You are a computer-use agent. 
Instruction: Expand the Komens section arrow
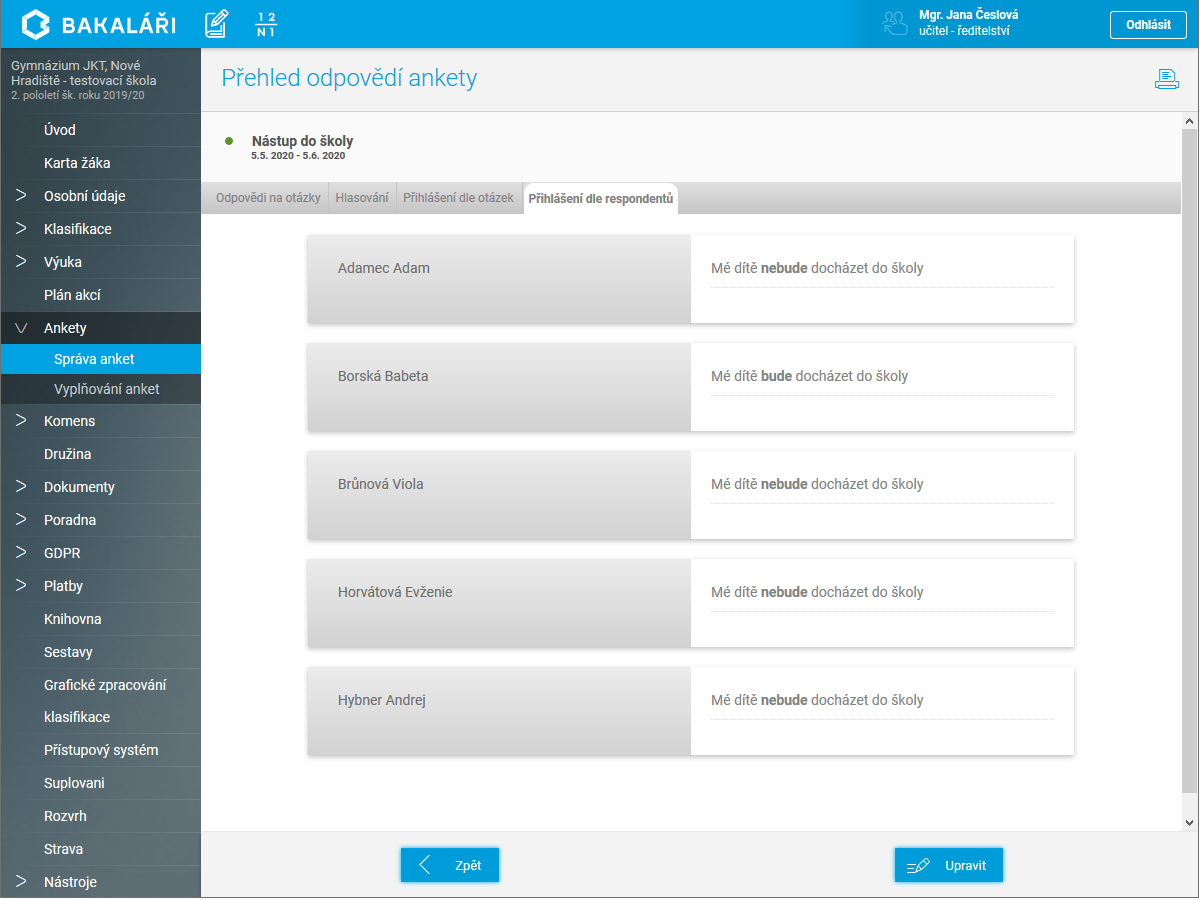pos(21,421)
